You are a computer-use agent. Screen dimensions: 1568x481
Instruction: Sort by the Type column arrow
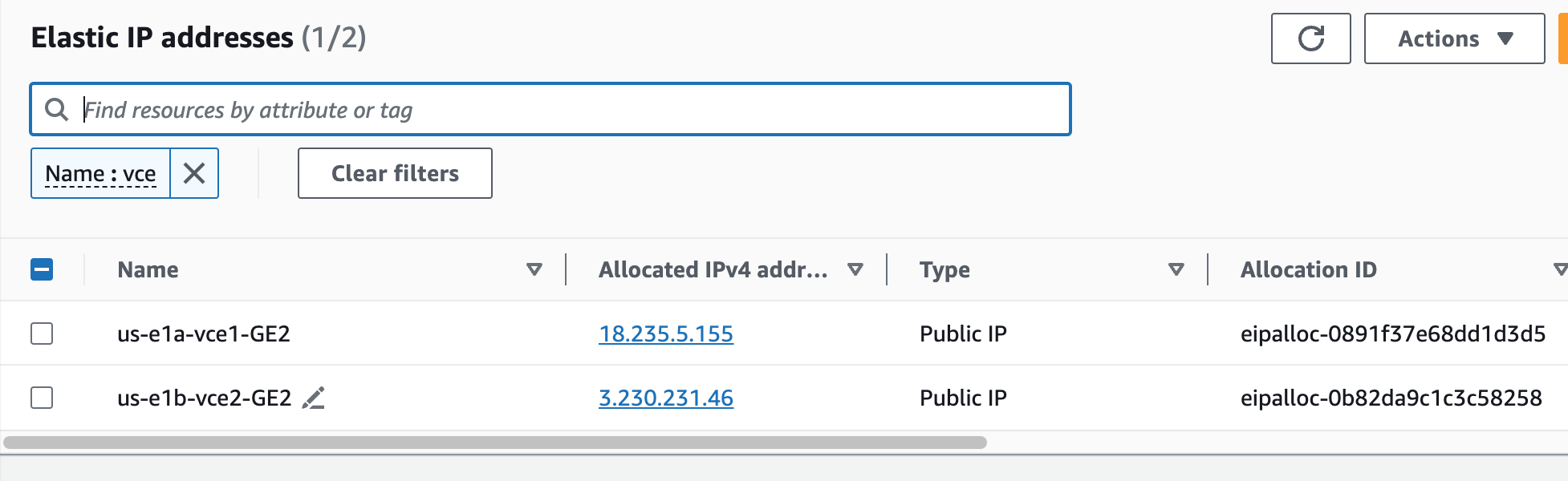[x=1176, y=269]
